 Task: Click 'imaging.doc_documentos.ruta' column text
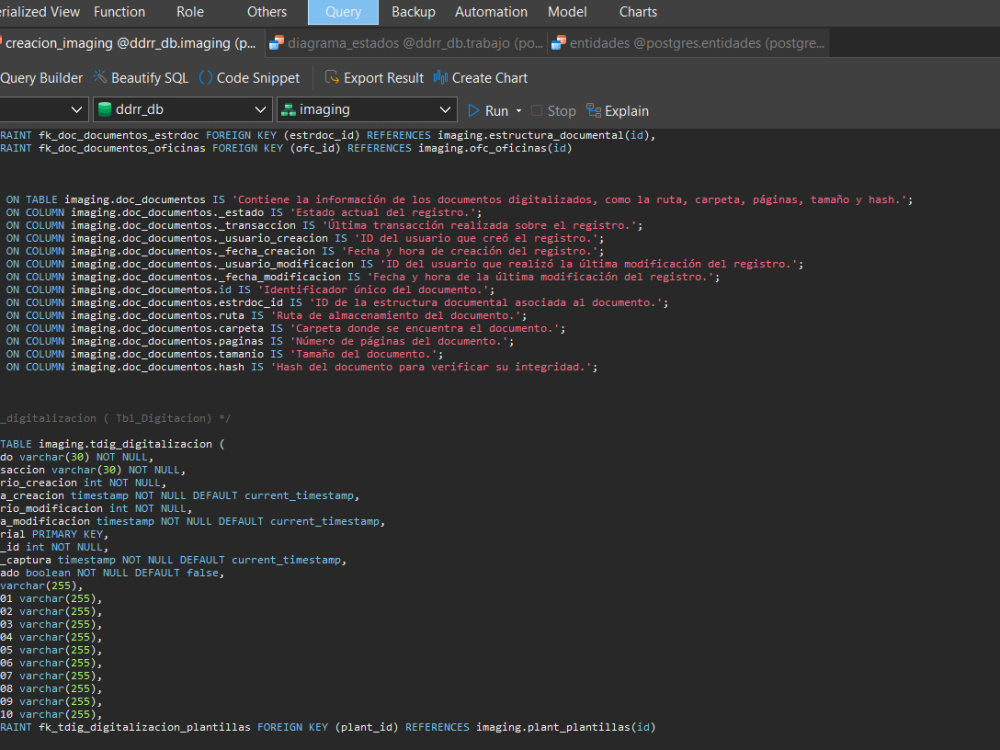158,315
